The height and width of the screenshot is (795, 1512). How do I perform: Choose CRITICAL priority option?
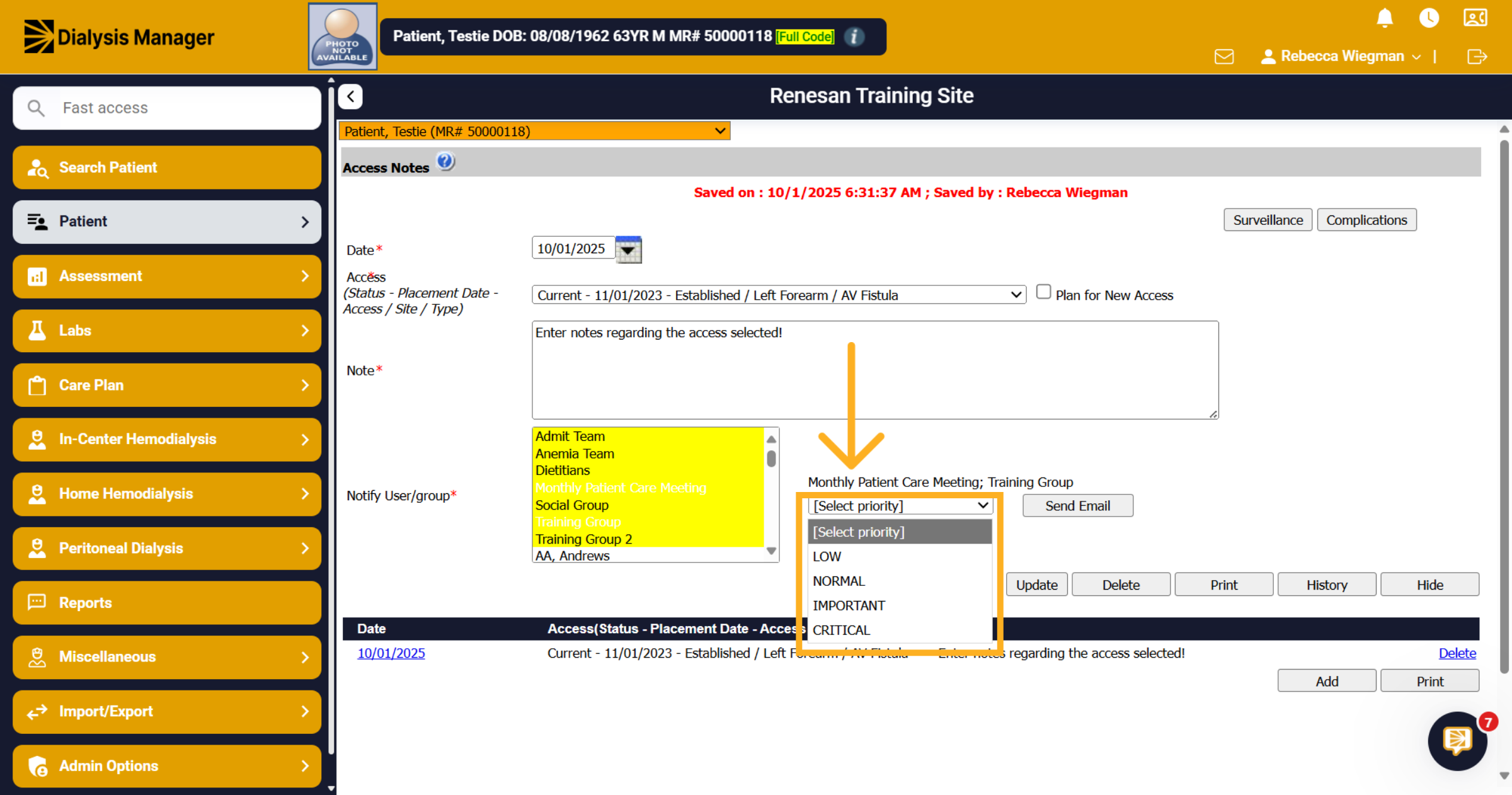[x=900, y=630]
